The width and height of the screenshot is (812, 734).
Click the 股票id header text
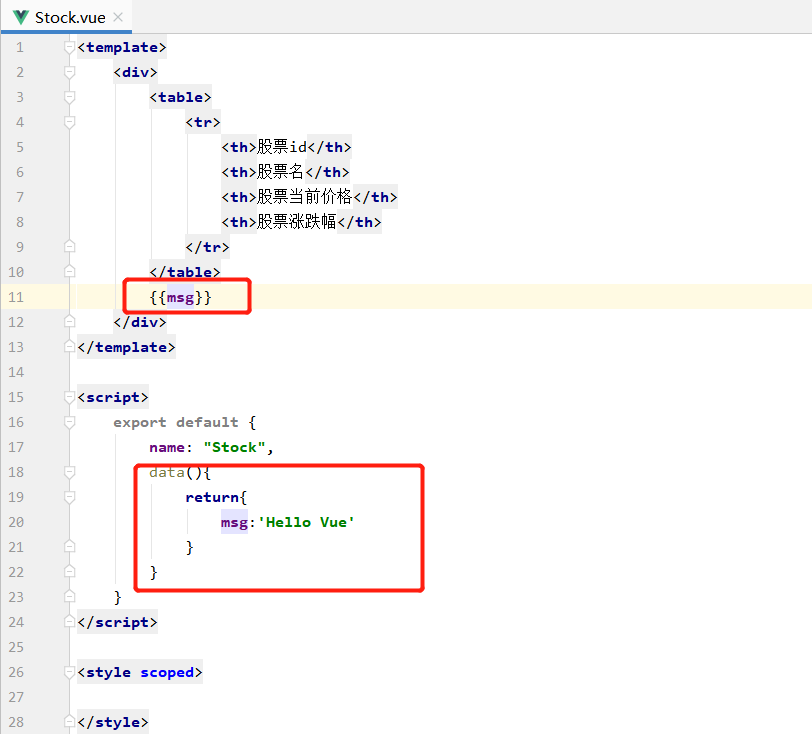pyautogui.click(x=282, y=147)
